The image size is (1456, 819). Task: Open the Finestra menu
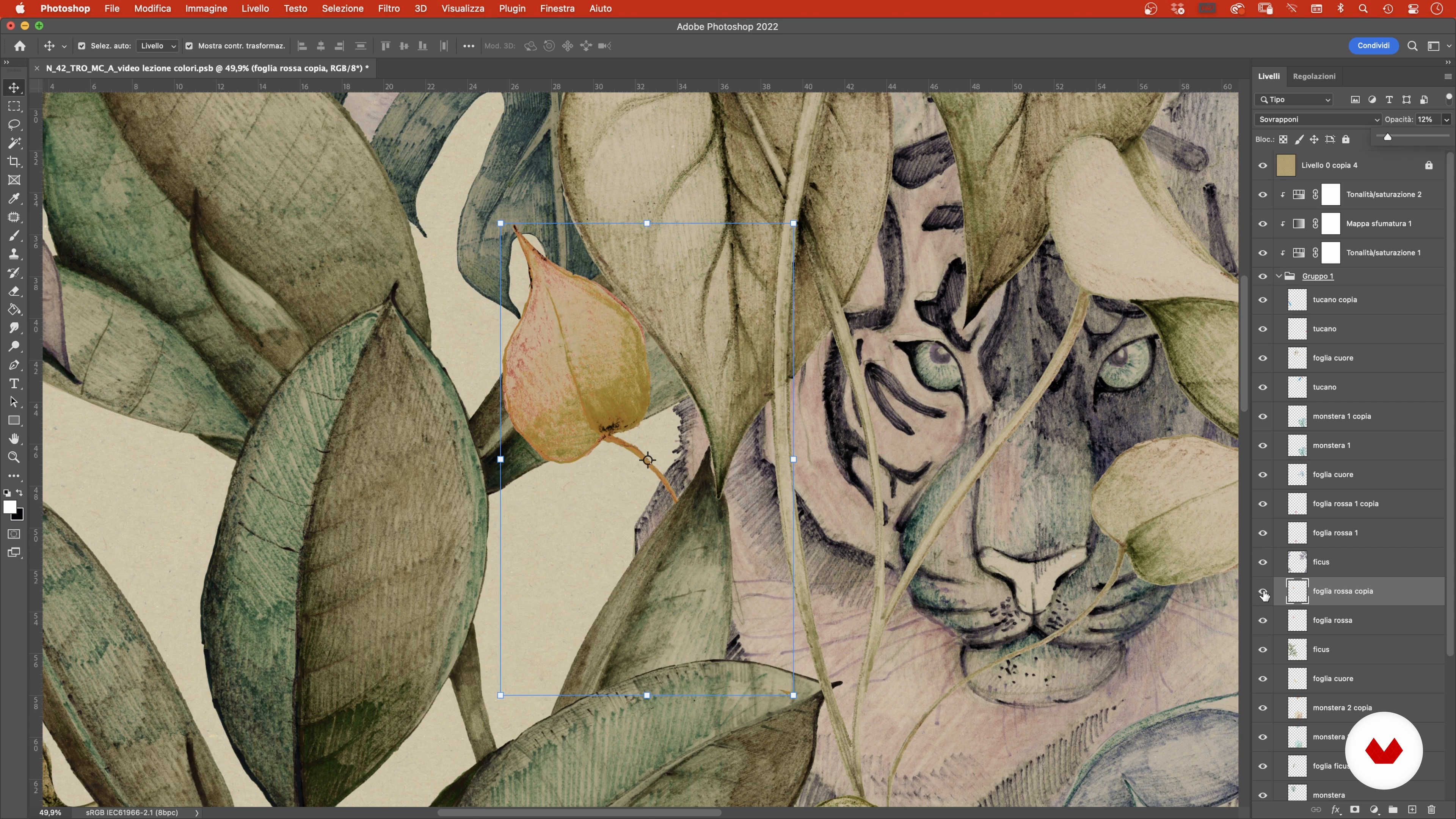click(x=557, y=8)
